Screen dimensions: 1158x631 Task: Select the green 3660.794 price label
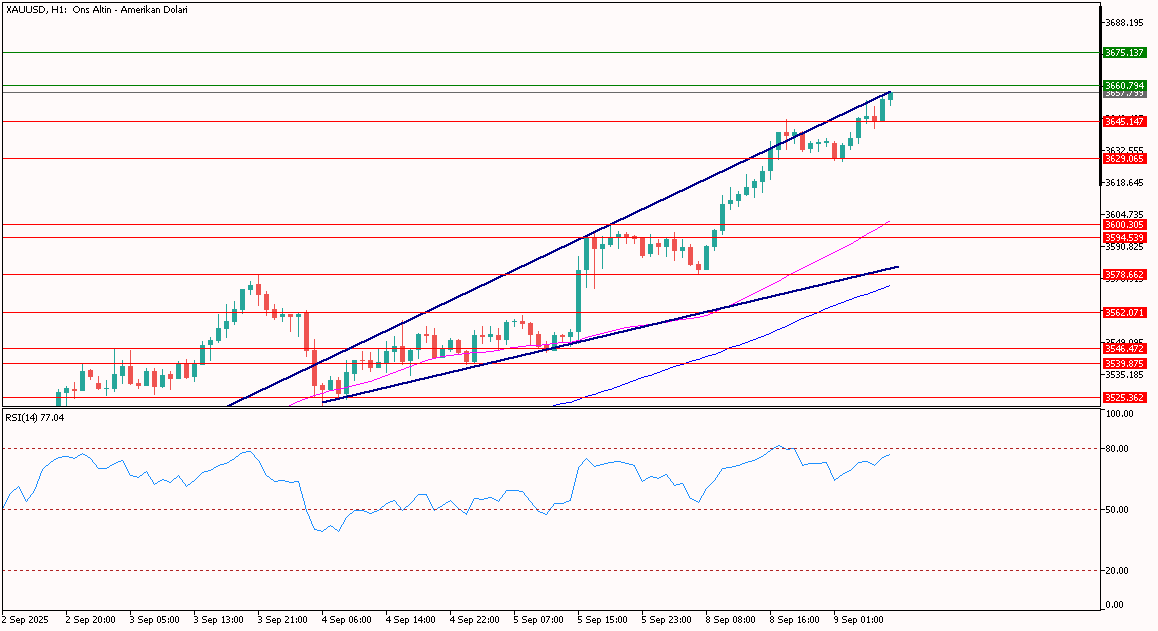pyautogui.click(x=1124, y=86)
